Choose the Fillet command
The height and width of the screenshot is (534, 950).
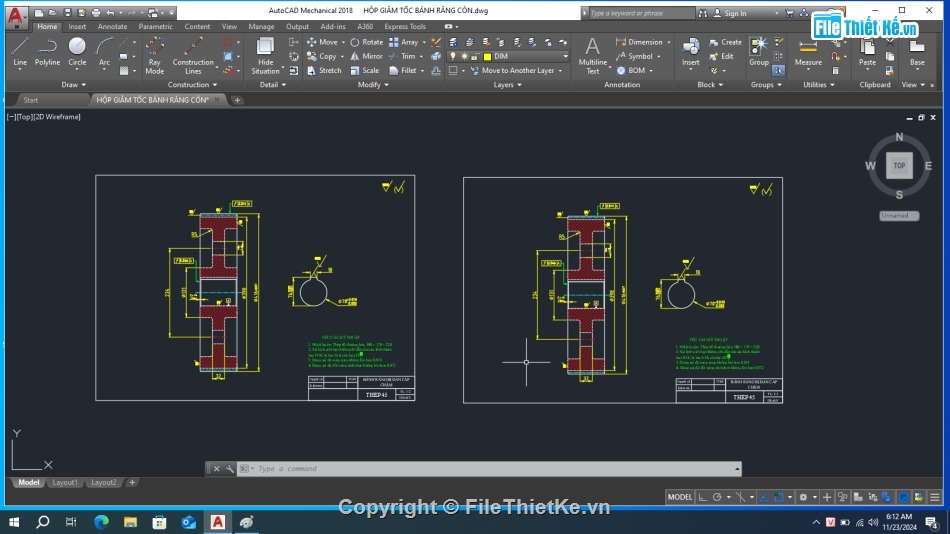403,70
